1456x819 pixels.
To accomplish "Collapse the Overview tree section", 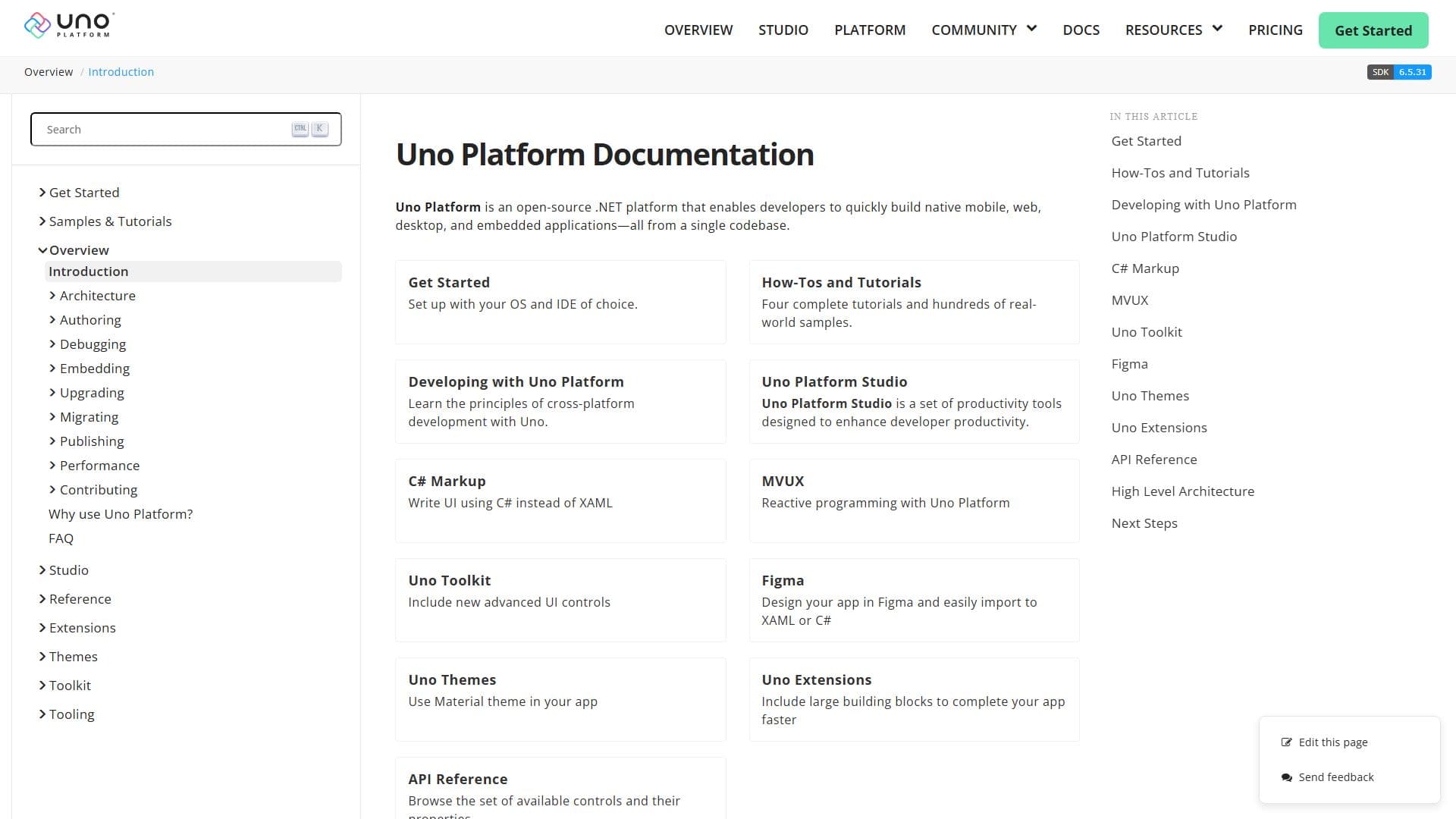I will click(42, 250).
